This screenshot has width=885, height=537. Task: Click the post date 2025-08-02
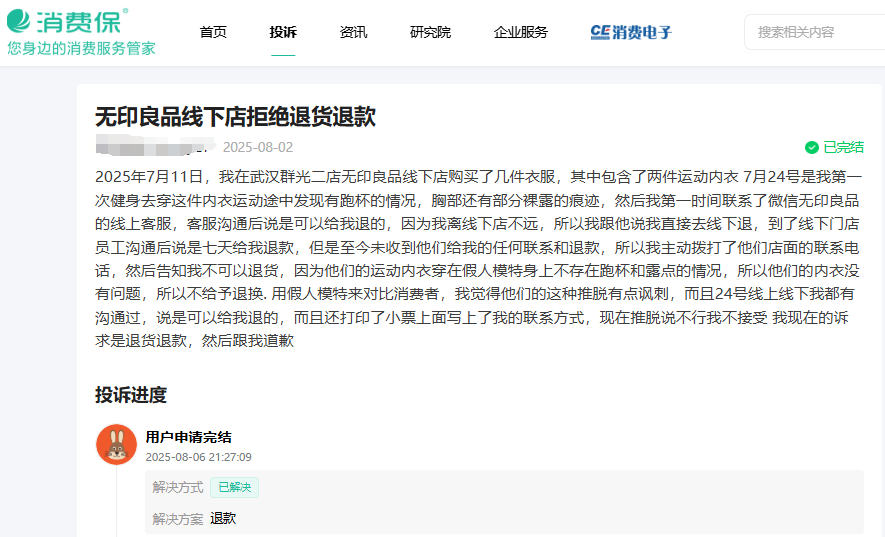[x=258, y=147]
